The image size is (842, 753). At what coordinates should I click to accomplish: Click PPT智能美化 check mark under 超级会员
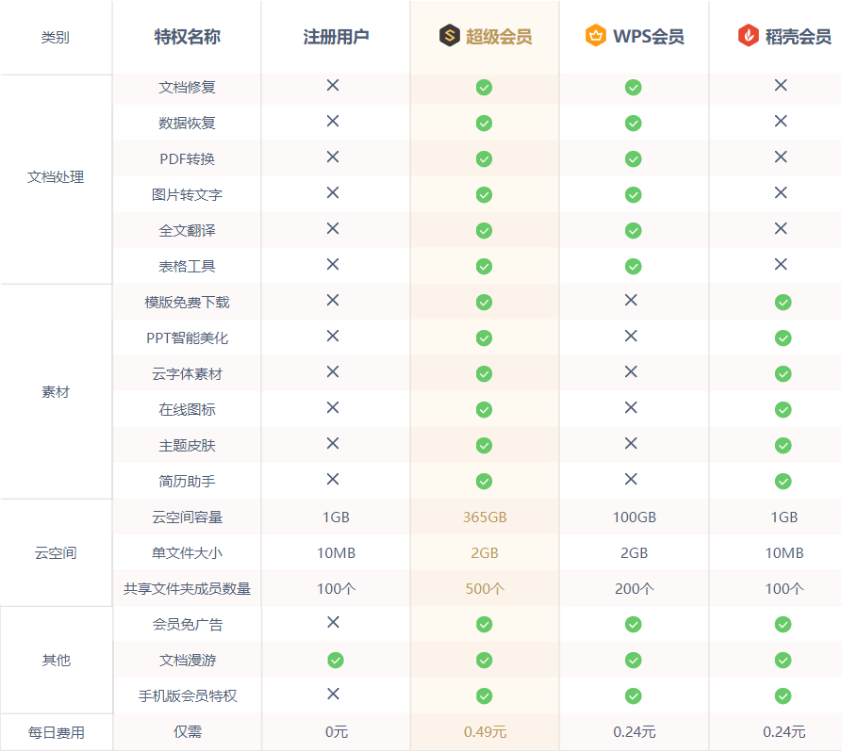484,338
